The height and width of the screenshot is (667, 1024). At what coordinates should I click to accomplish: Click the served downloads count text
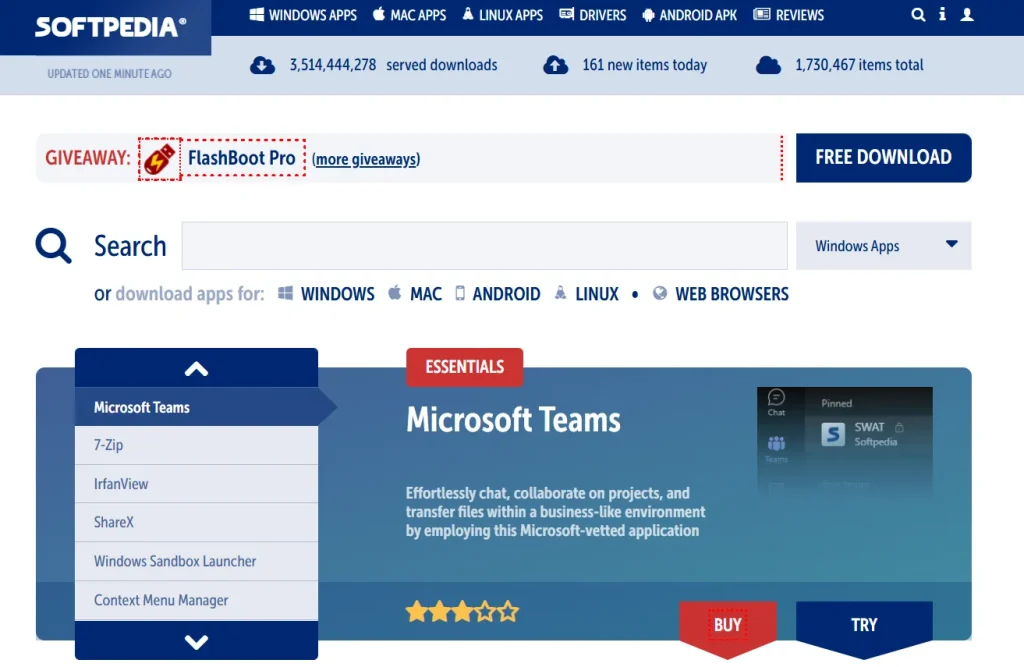393,65
